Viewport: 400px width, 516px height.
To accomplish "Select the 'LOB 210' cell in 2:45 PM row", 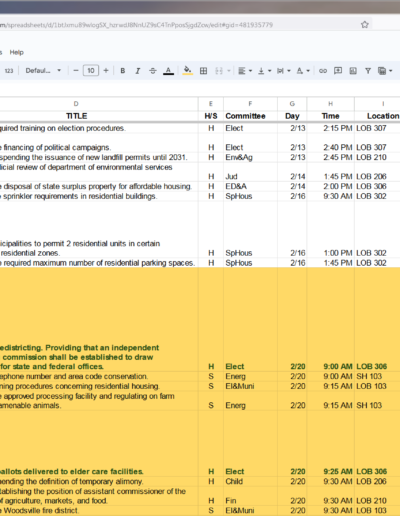I will pyautogui.click(x=377, y=157).
